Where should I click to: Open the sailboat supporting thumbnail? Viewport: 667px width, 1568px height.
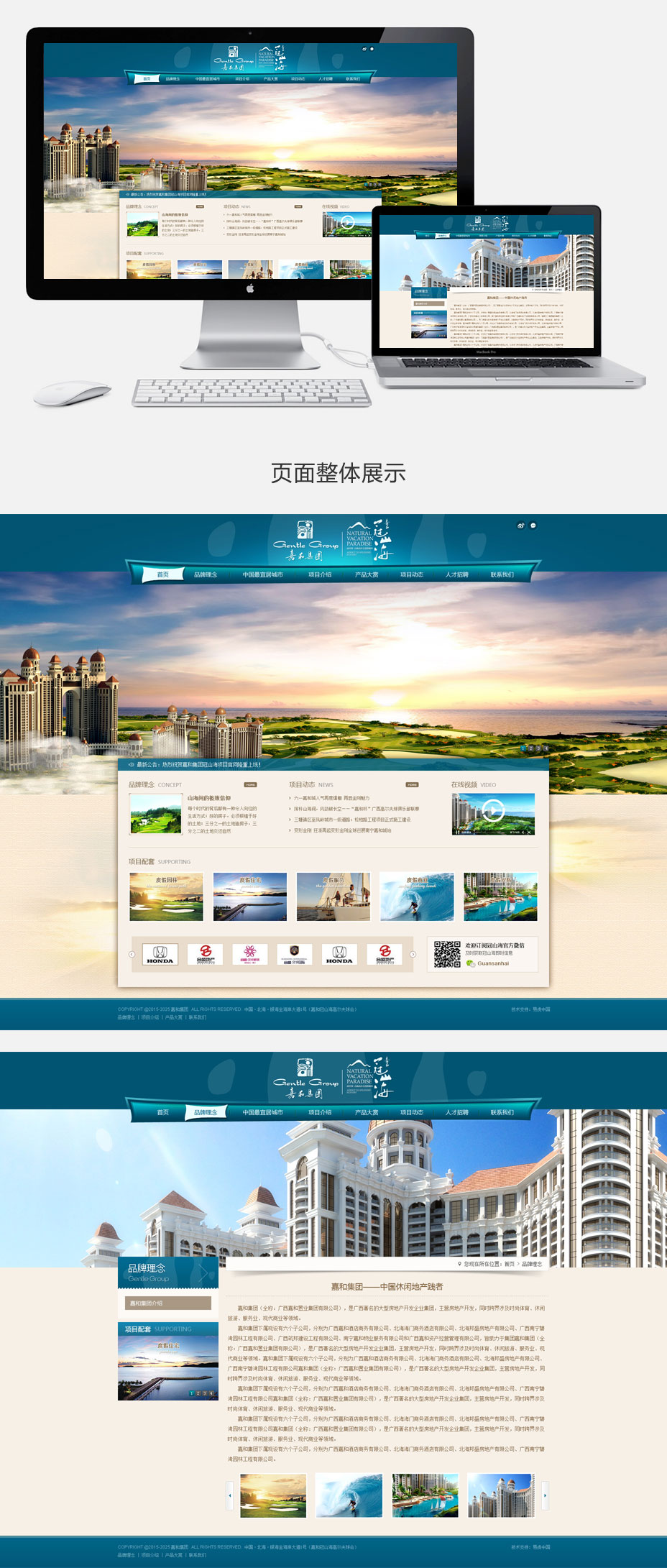[x=333, y=897]
